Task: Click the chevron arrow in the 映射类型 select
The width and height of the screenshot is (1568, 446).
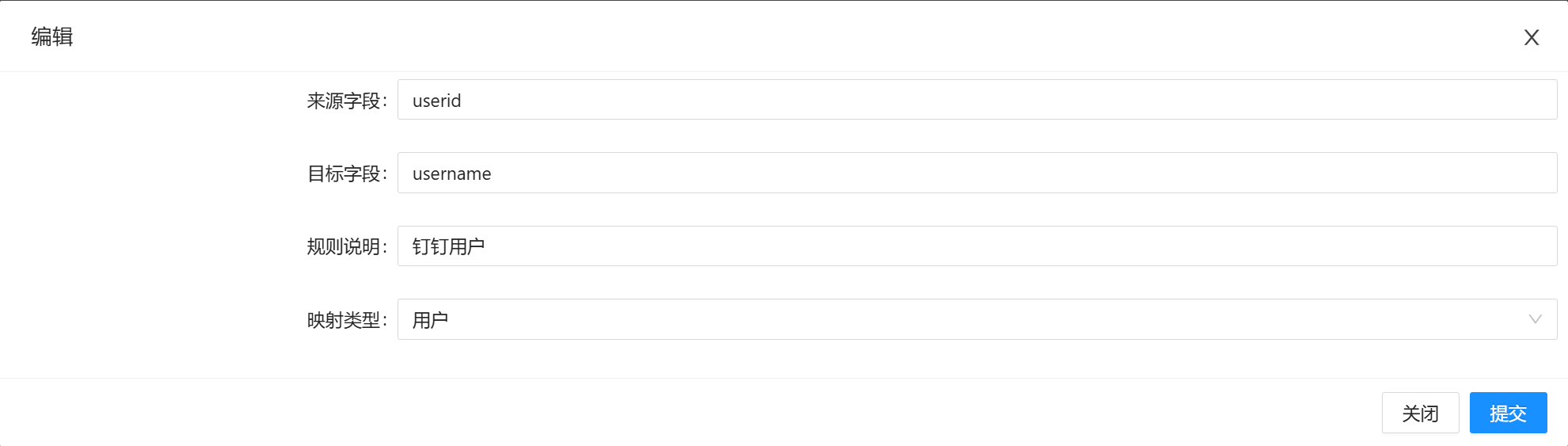Action: point(1535,319)
